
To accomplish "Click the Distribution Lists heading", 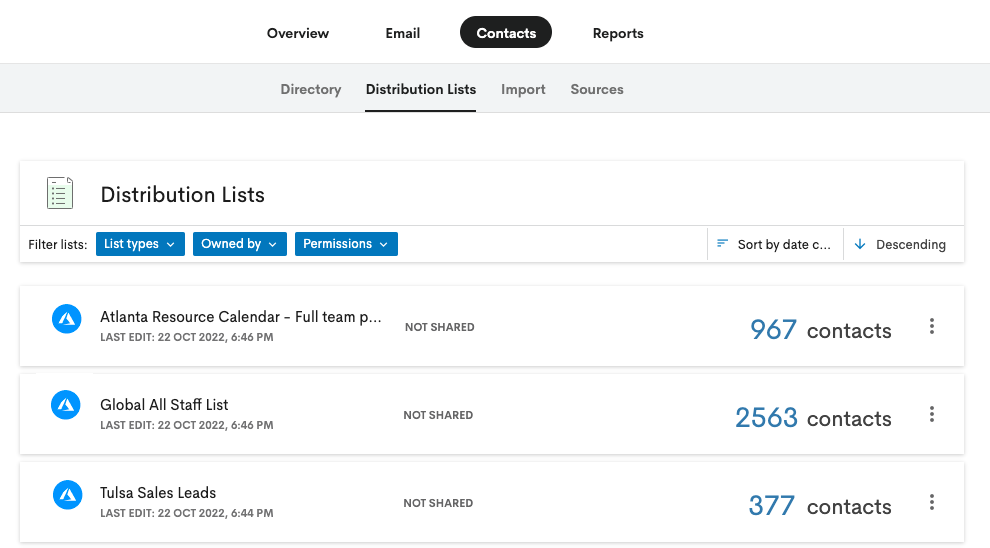I will [182, 194].
